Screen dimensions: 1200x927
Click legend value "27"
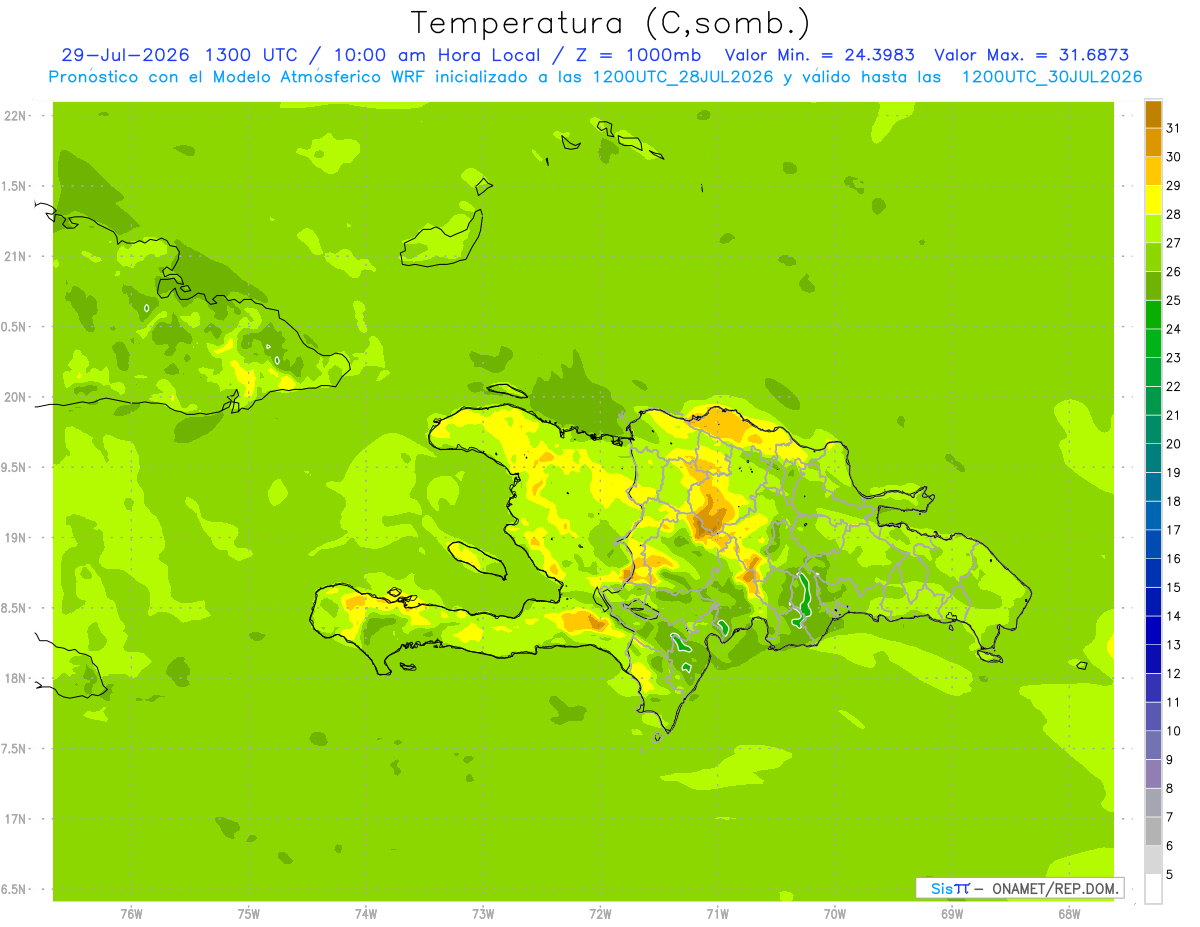coord(1174,242)
